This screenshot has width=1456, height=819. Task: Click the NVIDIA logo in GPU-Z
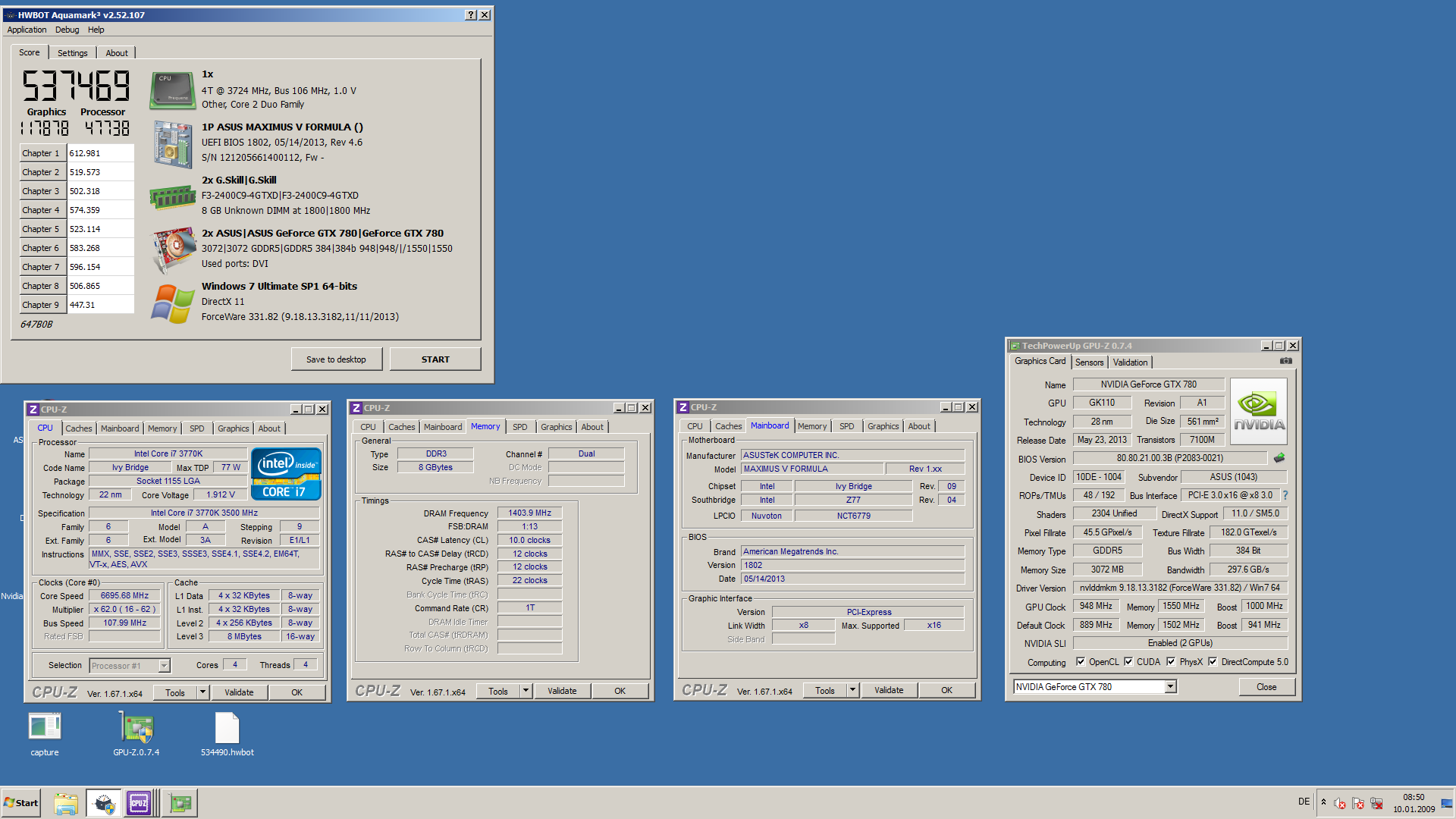pyautogui.click(x=1259, y=411)
